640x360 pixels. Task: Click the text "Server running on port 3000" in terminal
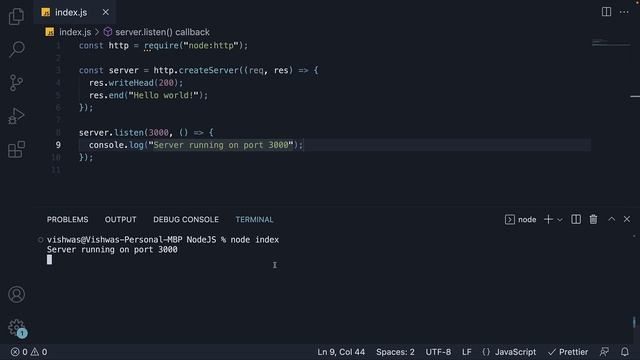pyautogui.click(x=112, y=249)
